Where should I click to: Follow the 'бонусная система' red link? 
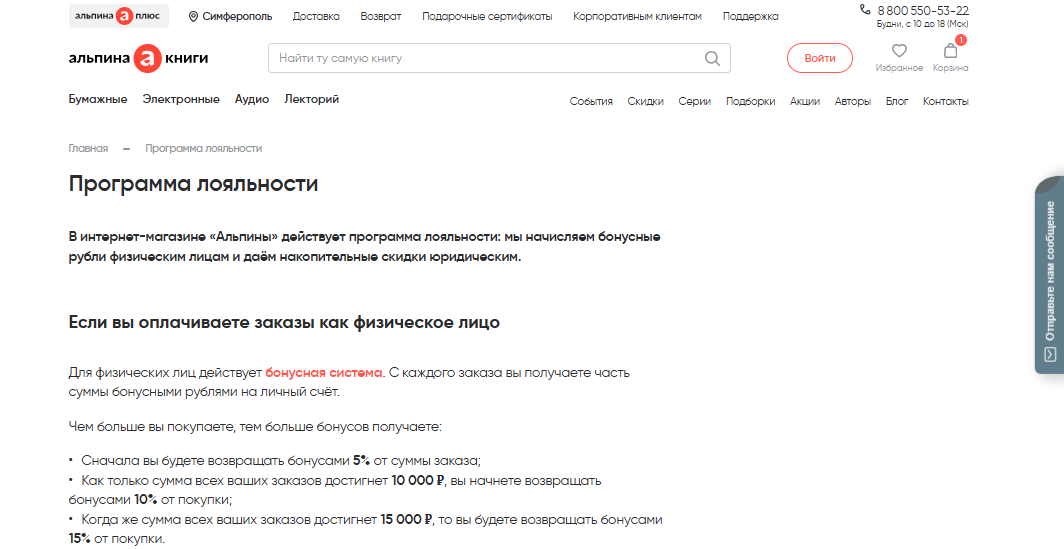pyautogui.click(x=324, y=373)
